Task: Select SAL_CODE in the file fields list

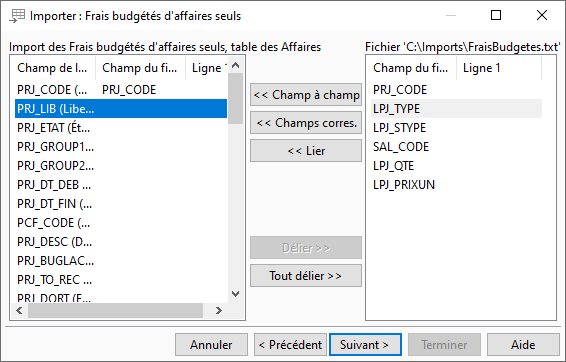Action: point(457,147)
